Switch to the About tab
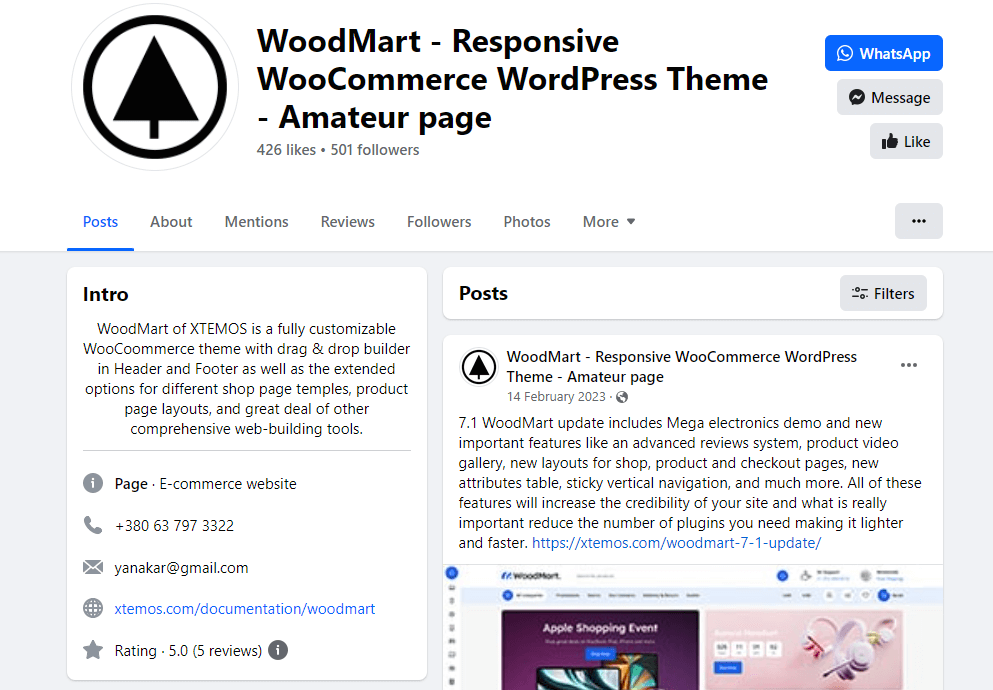This screenshot has width=993, height=690. click(x=171, y=222)
